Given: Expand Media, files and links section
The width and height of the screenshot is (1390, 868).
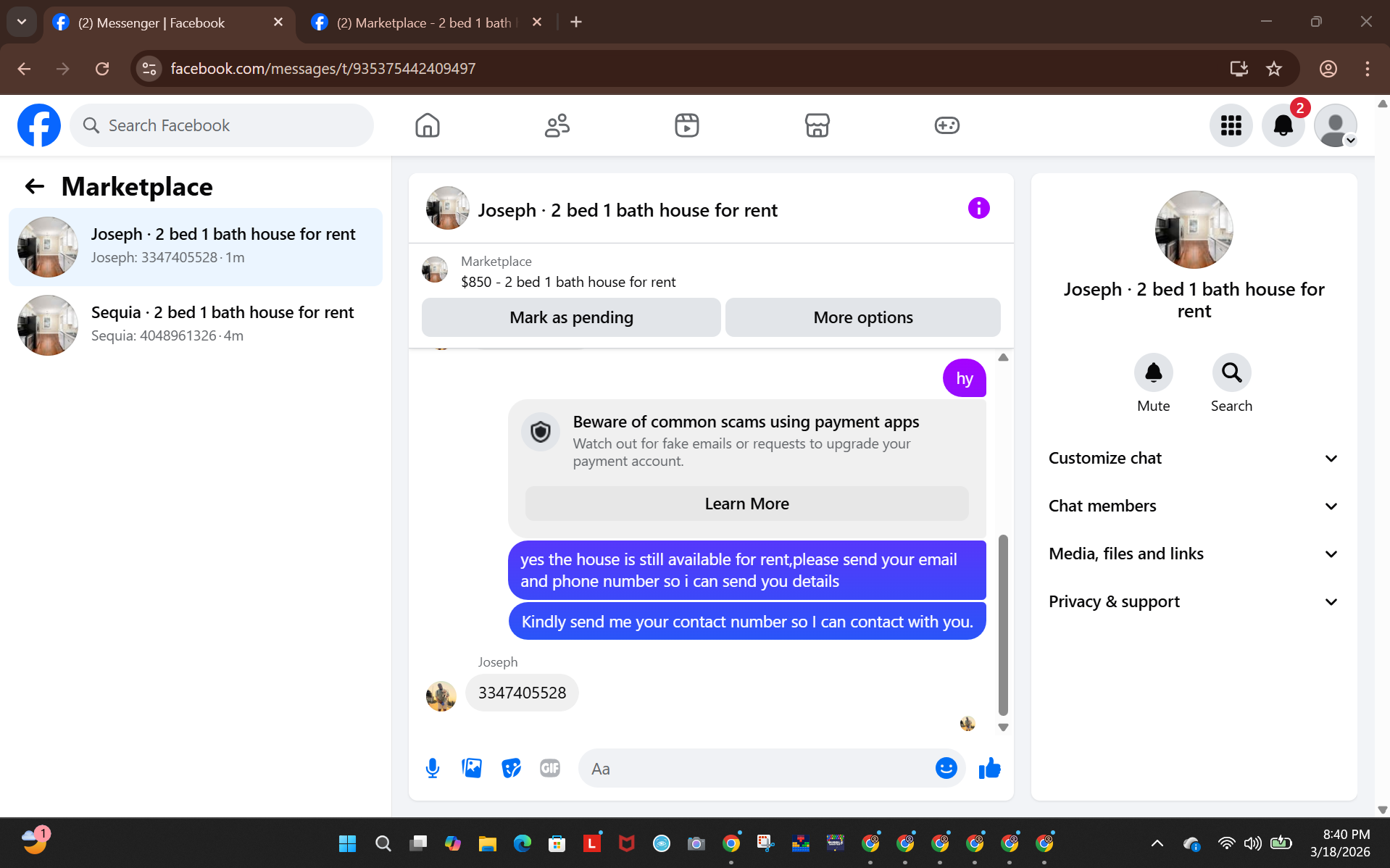Looking at the screenshot, I should [x=1194, y=554].
